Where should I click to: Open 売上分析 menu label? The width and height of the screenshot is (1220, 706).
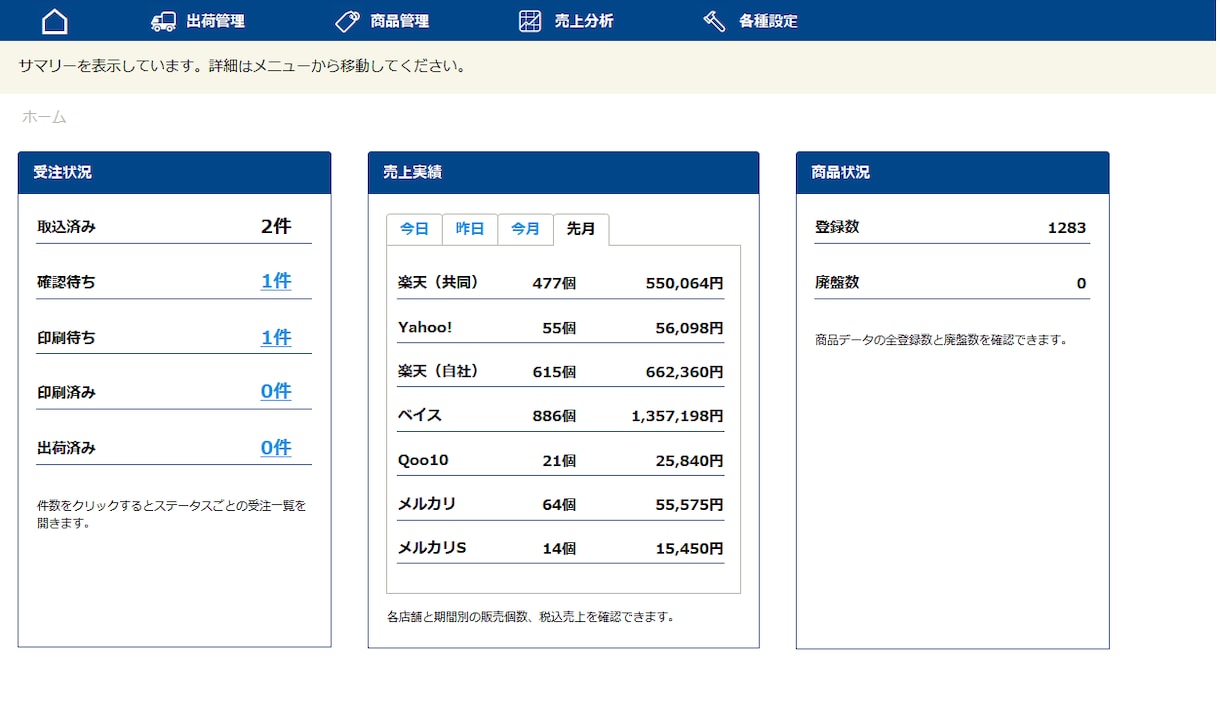click(584, 21)
